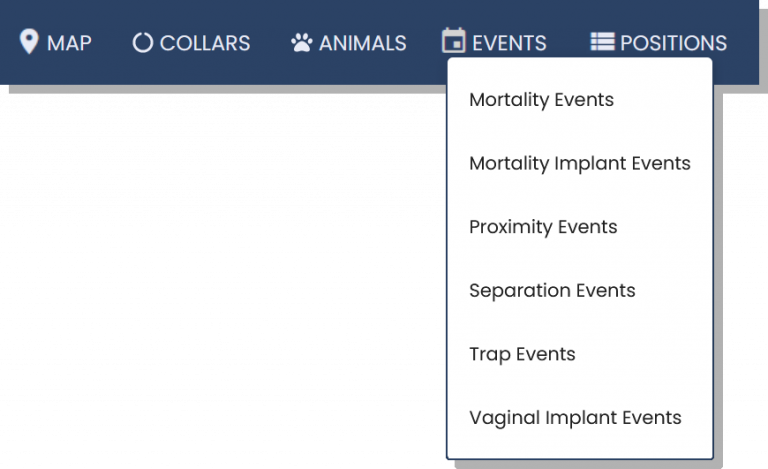Screen dimensions: 768x469
Task: Click the Collars ring icon
Action: 143,43
